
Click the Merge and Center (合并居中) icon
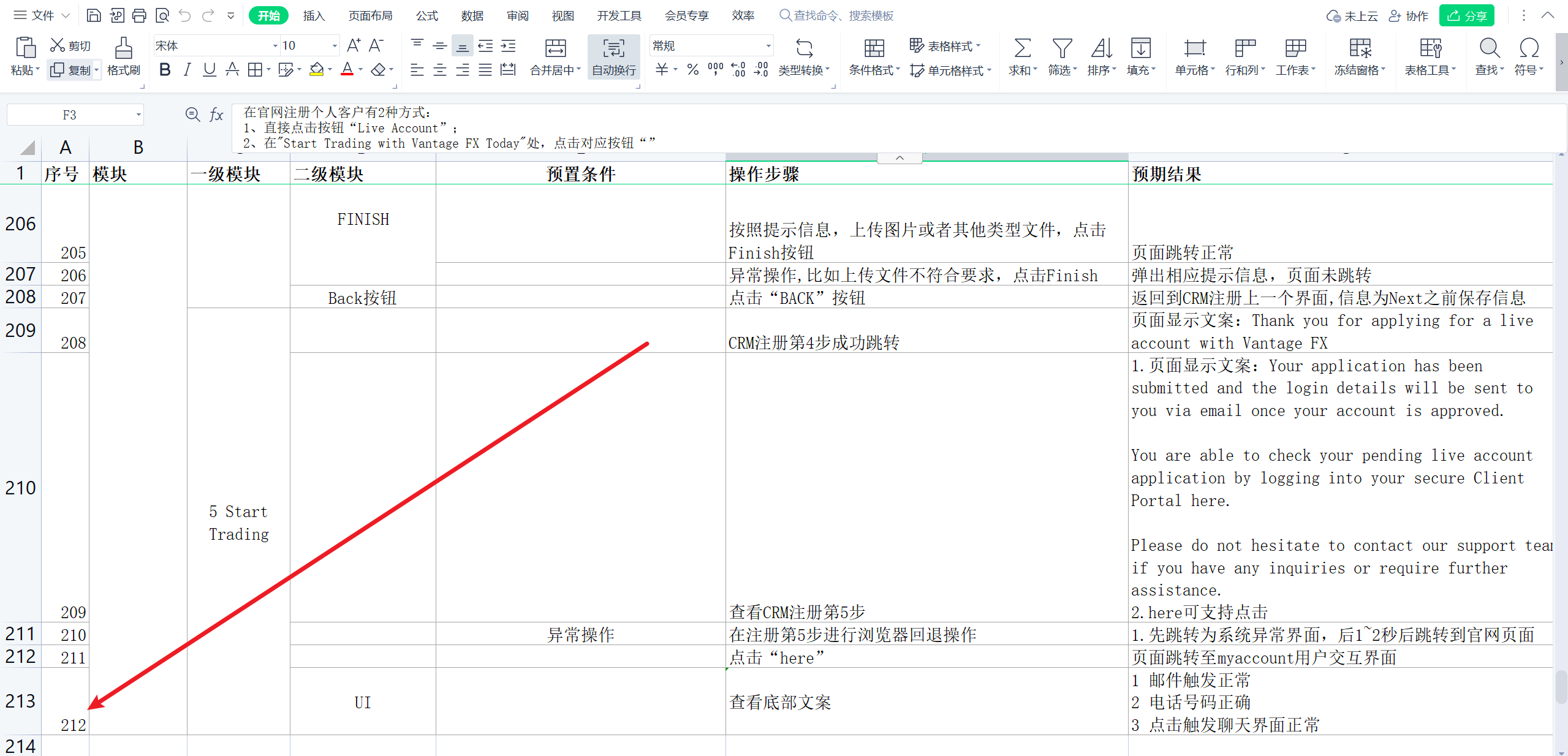[x=555, y=48]
